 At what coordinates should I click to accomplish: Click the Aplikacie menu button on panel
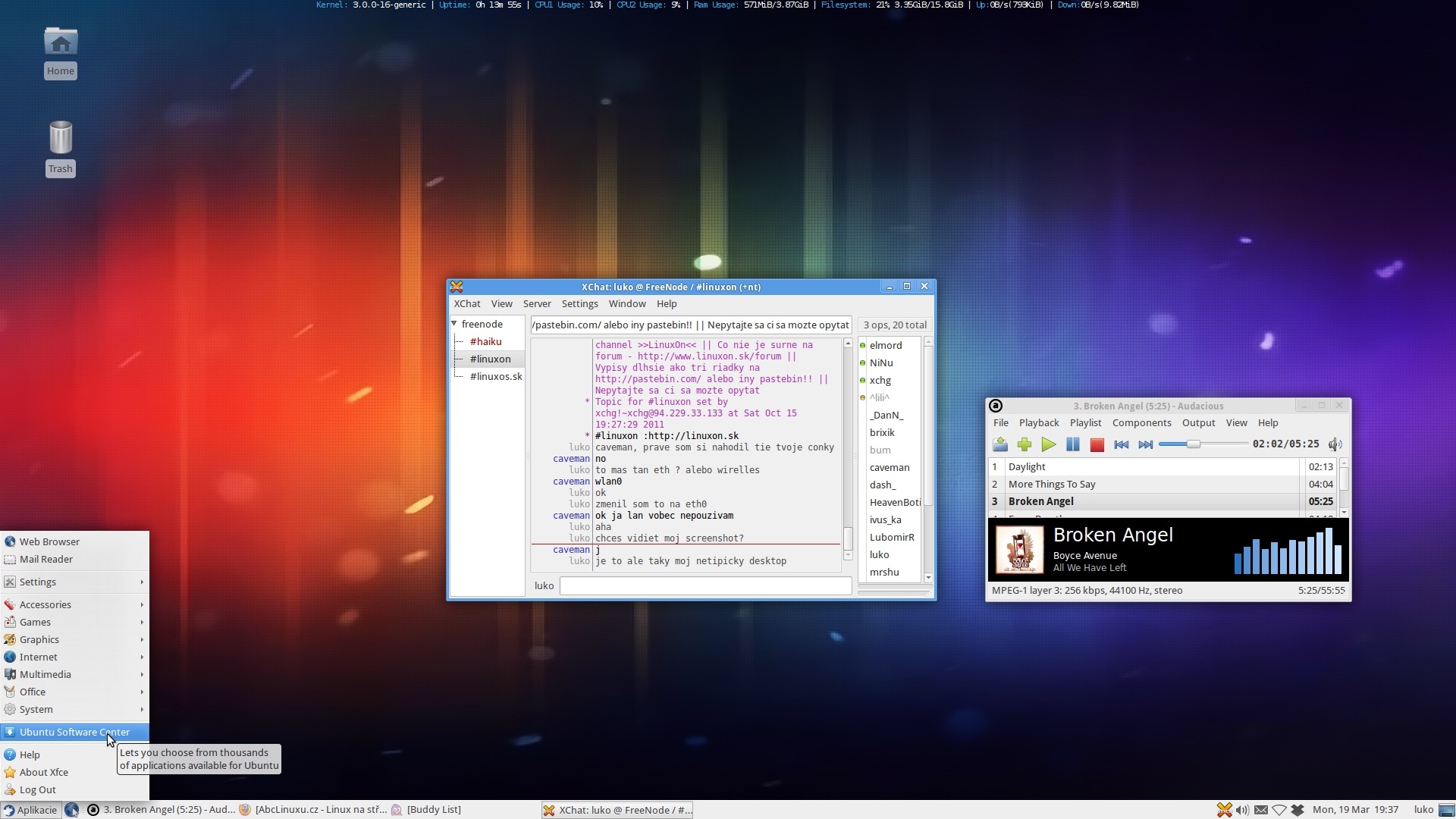point(30,810)
